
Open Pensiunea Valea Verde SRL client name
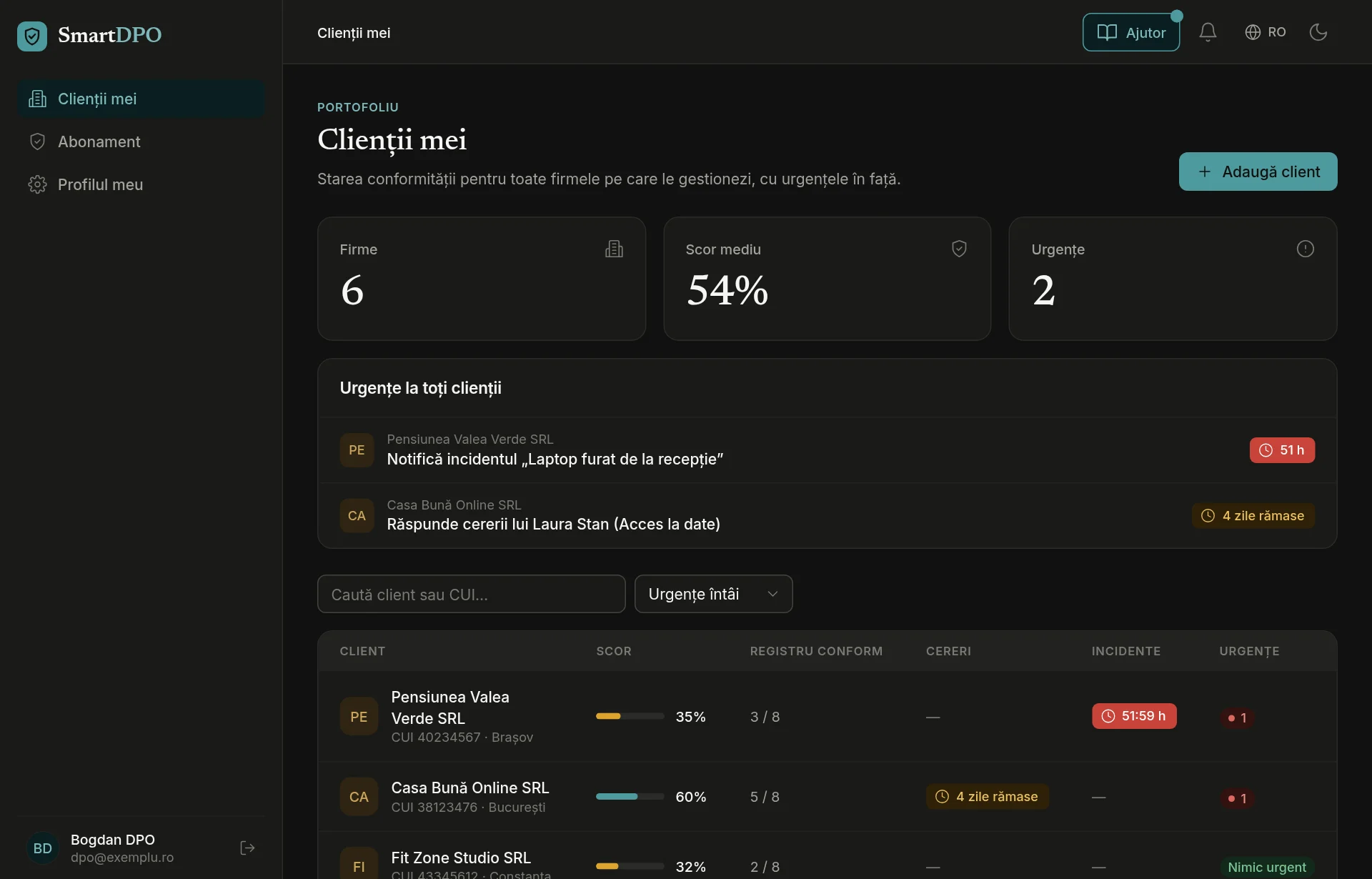pyautogui.click(x=450, y=707)
